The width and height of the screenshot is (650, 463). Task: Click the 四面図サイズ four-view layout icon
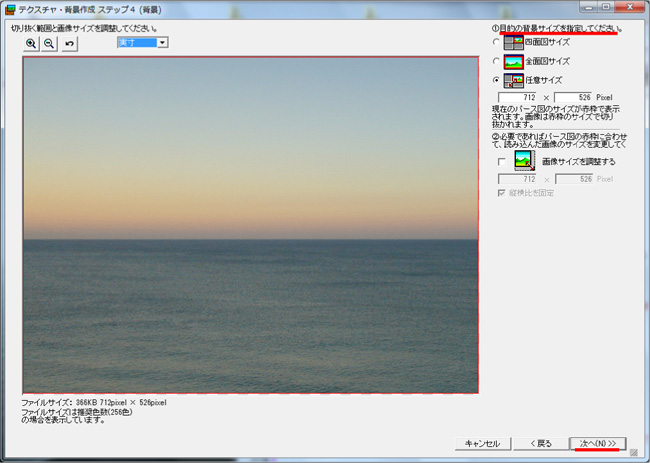pyautogui.click(x=513, y=42)
